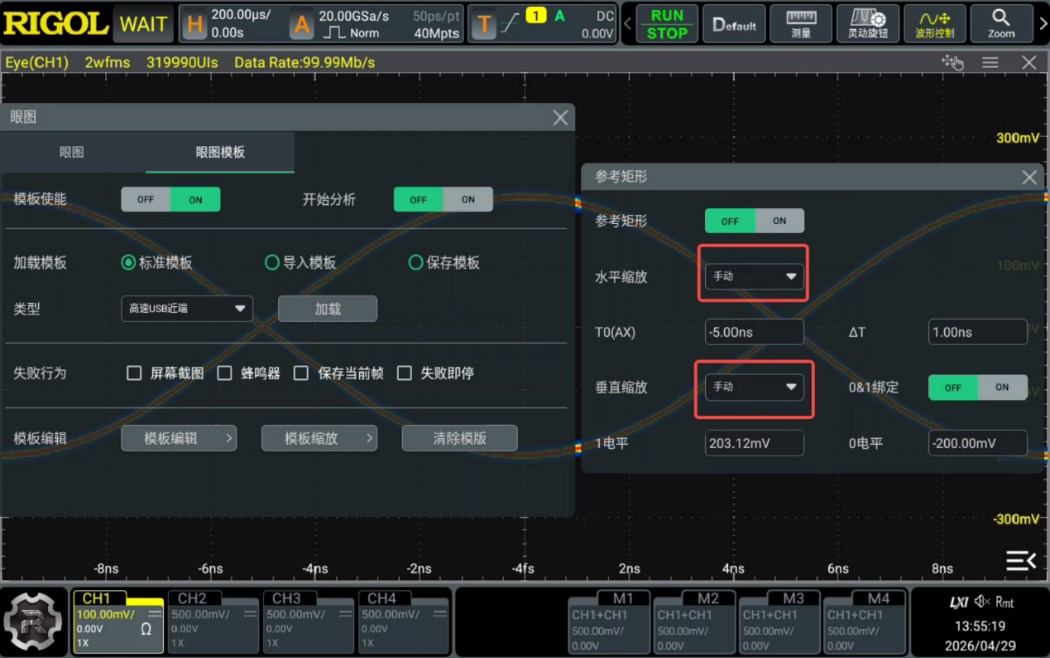The height and width of the screenshot is (658, 1050).
Task: Open the measurement (测量) ruler icon
Action: [801, 24]
